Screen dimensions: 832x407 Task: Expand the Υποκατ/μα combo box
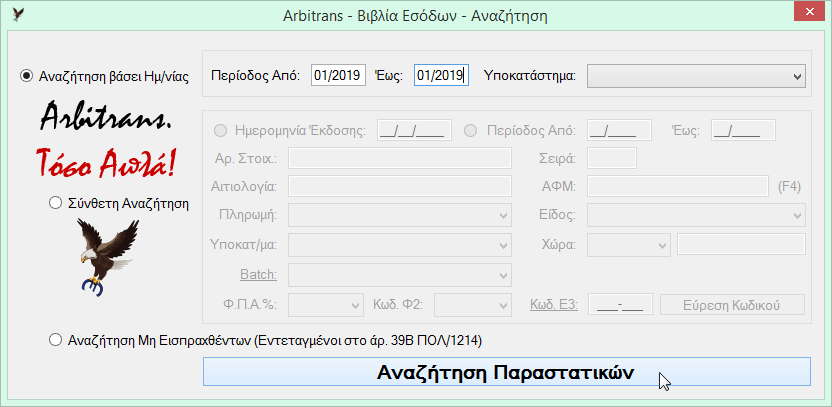[400, 245]
